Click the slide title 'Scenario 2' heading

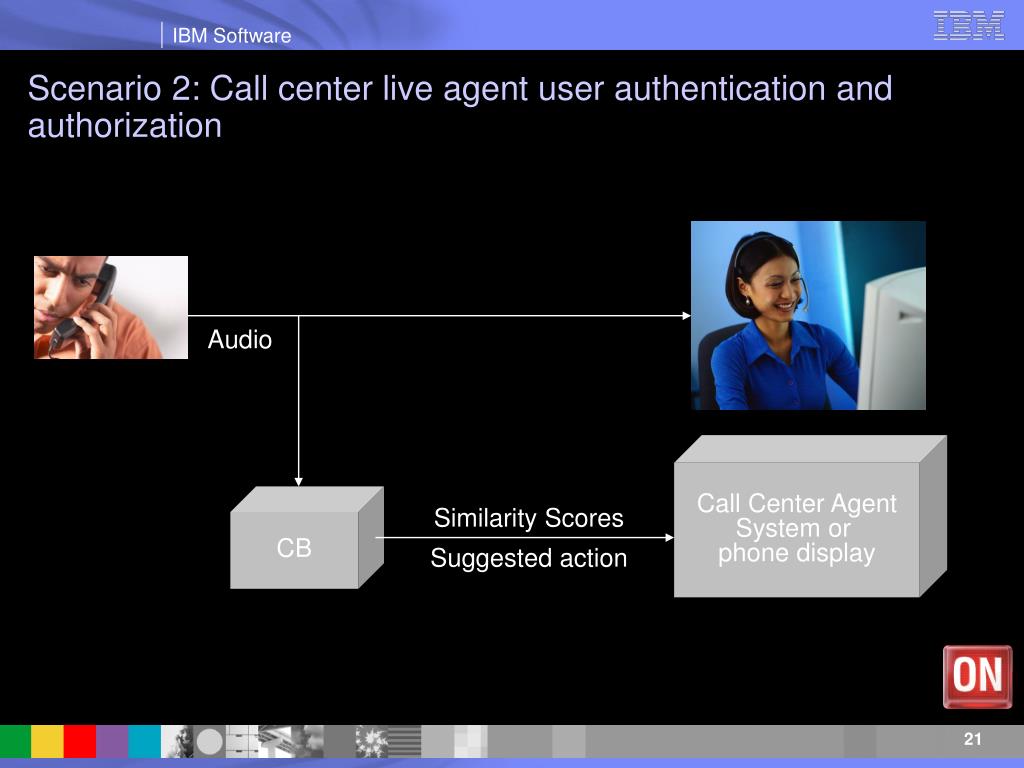click(x=460, y=106)
